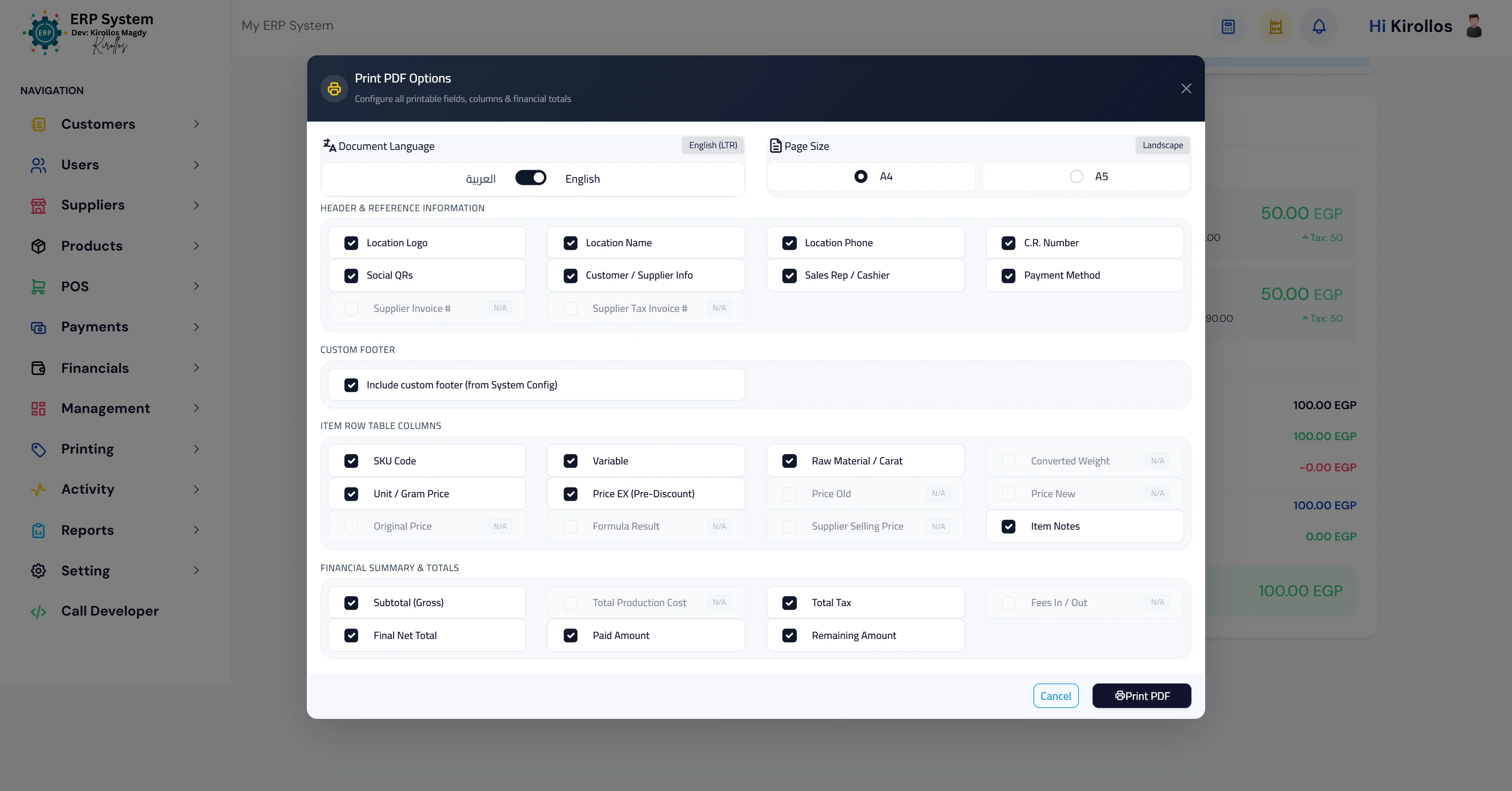Select the A4 page size radio
The width and height of the screenshot is (1512, 791).
860,177
